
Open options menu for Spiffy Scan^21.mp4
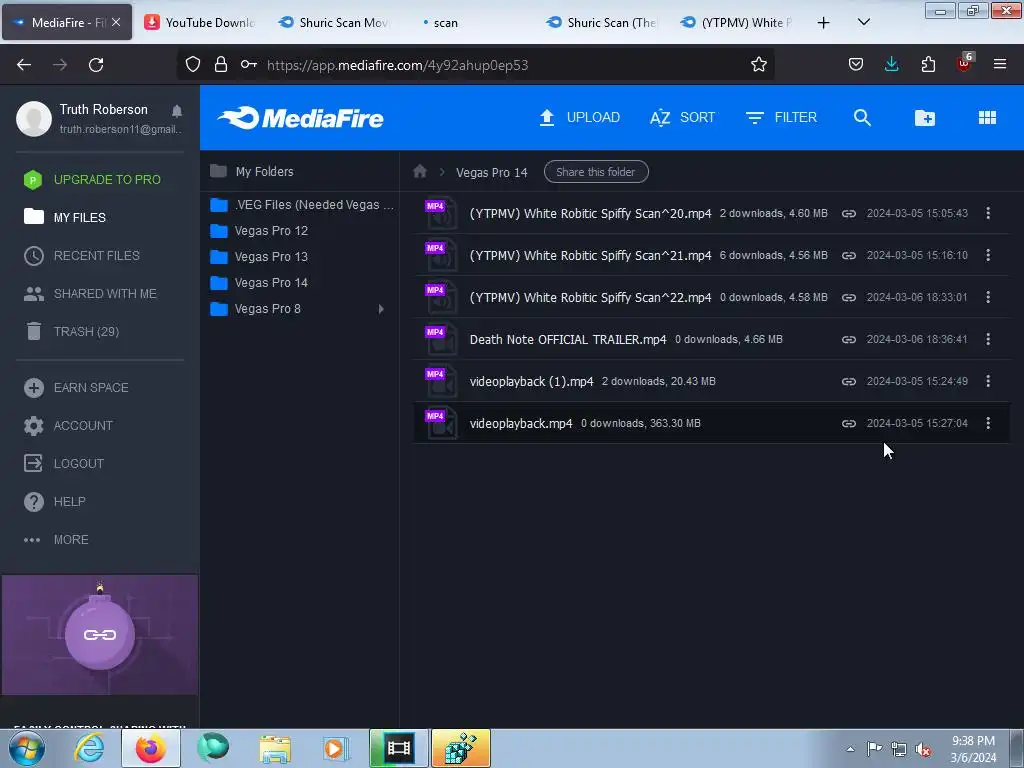(x=988, y=255)
